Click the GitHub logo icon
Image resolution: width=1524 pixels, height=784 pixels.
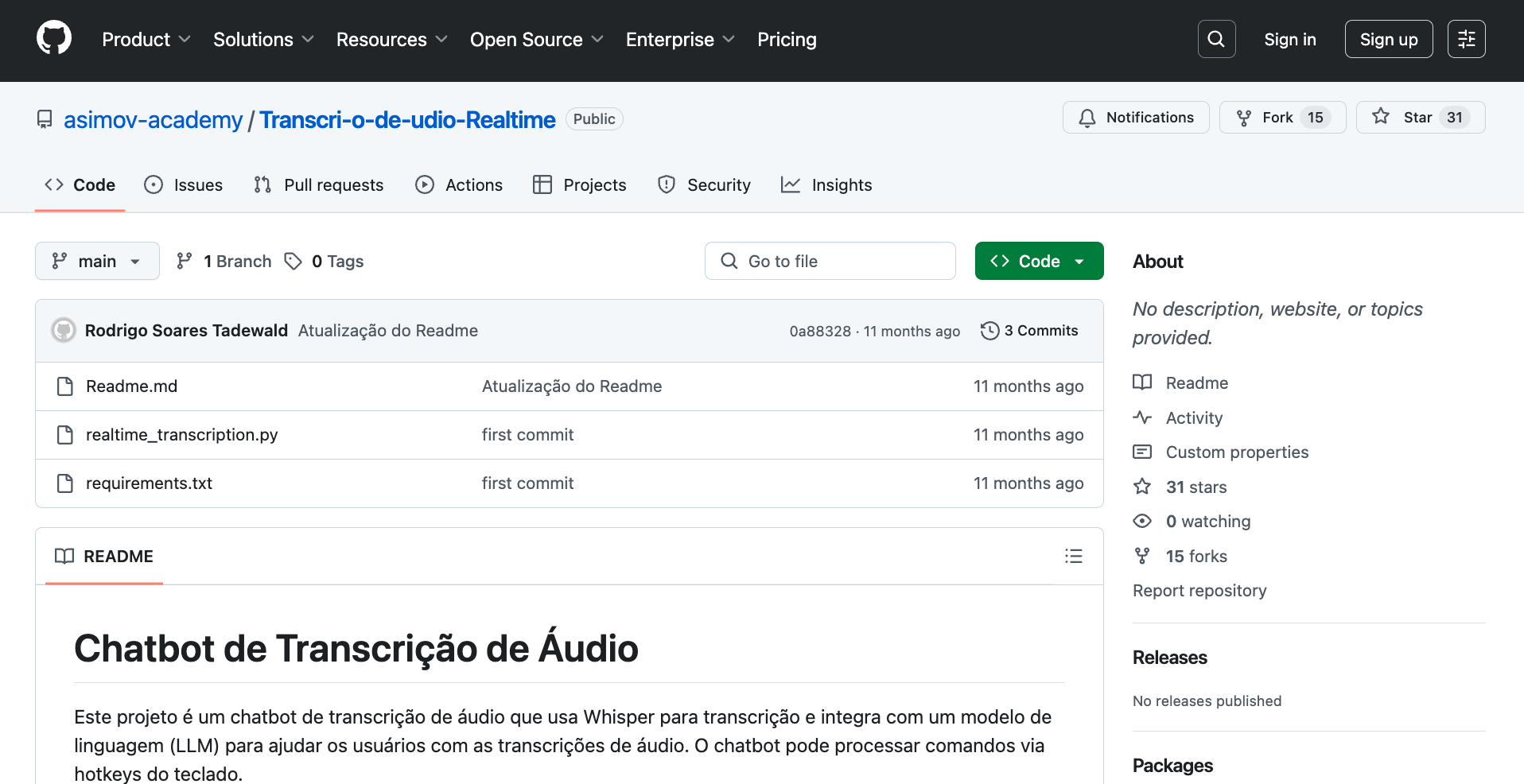click(x=54, y=39)
